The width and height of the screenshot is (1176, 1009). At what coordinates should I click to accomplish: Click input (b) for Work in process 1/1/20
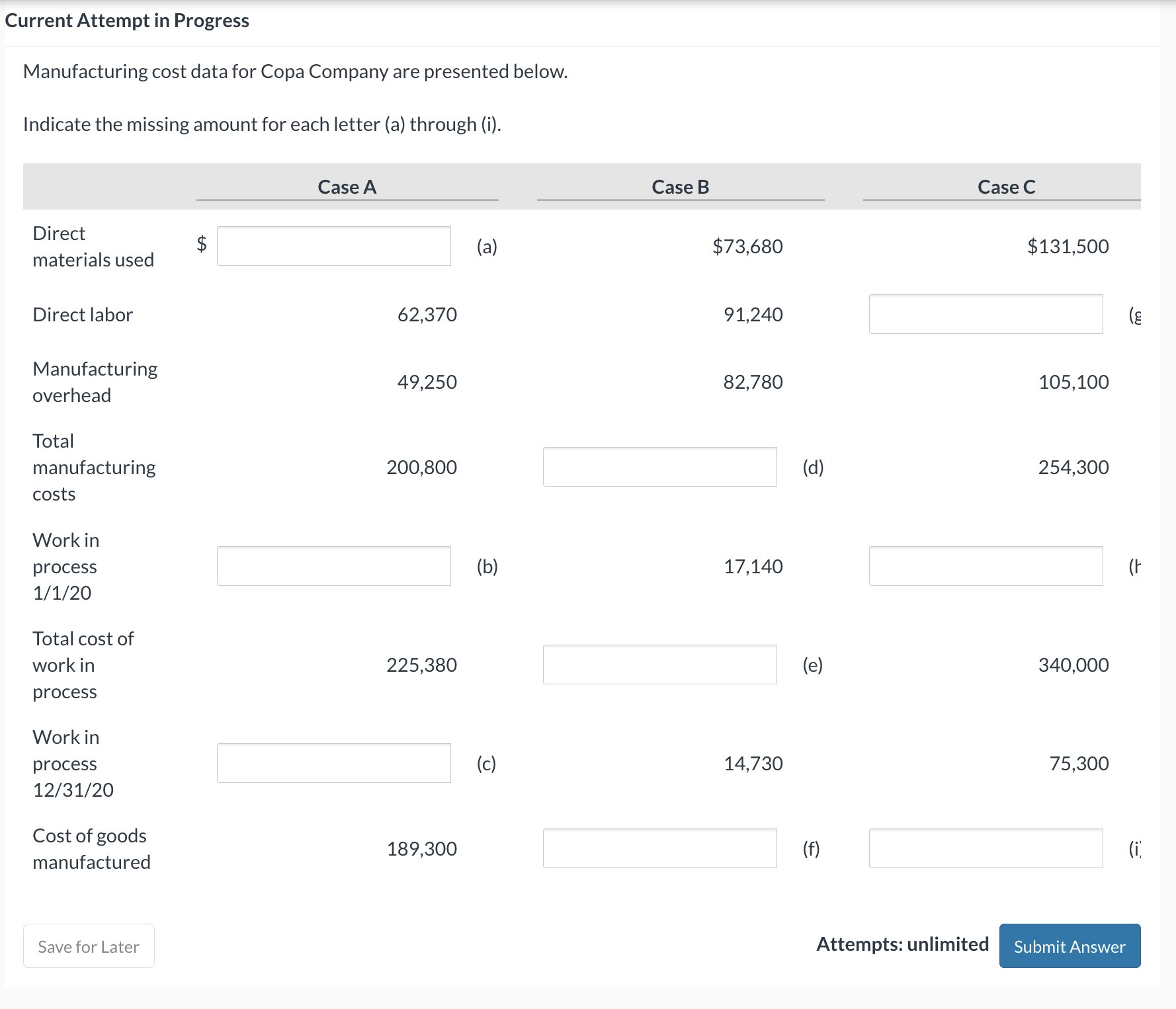tap(333, 566)
